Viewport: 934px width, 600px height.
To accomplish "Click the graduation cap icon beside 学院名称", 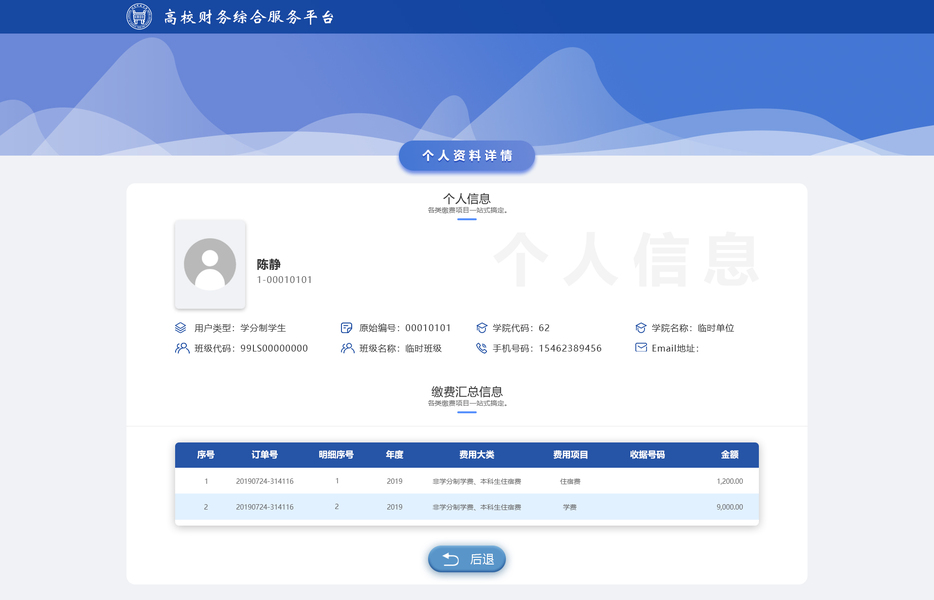I will point(640,328).
